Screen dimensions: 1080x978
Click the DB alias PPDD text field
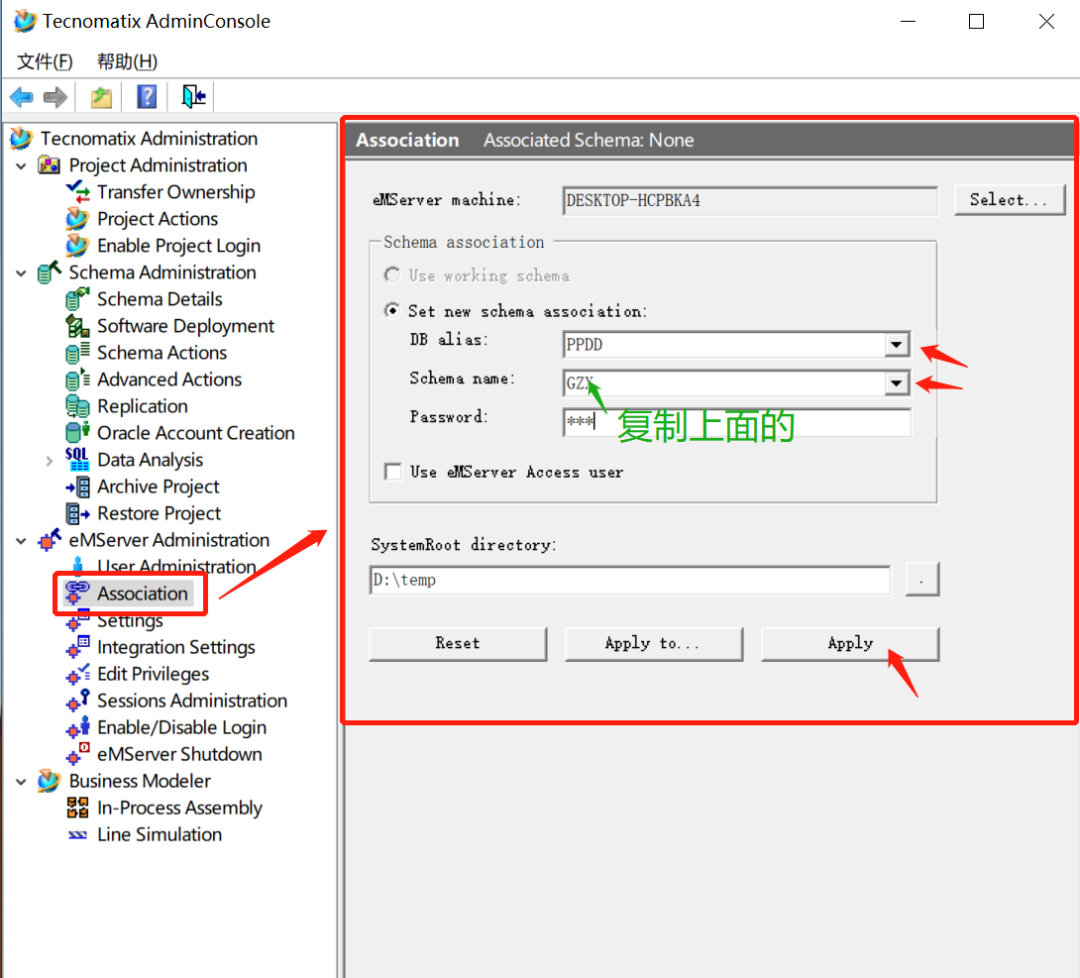723,344
